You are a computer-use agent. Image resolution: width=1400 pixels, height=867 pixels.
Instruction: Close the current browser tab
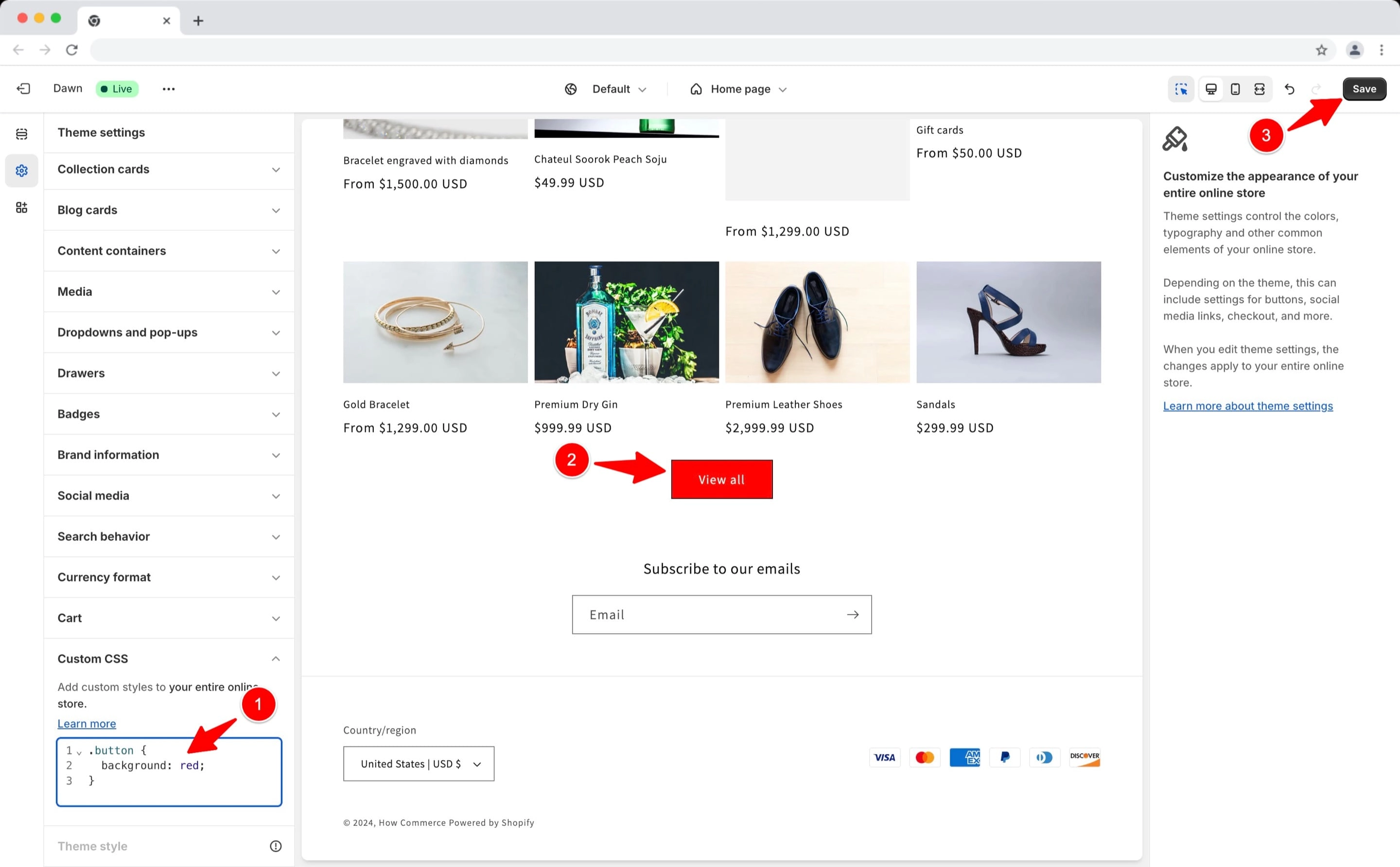pos(166,20)
